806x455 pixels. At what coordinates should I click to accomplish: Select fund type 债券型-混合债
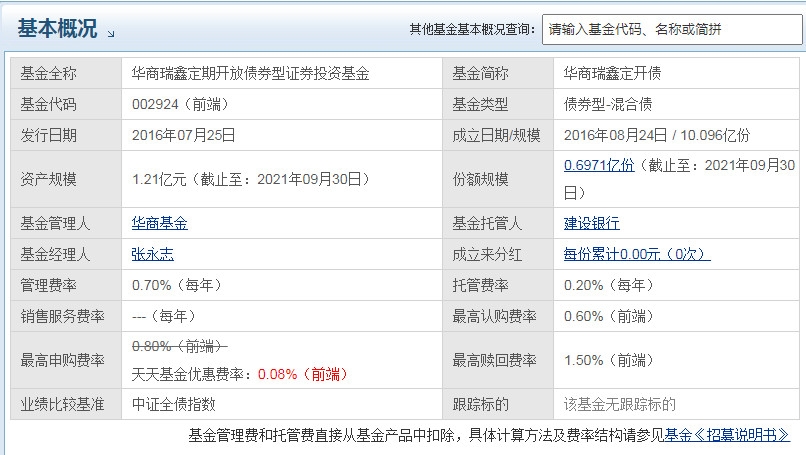(x=608, y=104)
